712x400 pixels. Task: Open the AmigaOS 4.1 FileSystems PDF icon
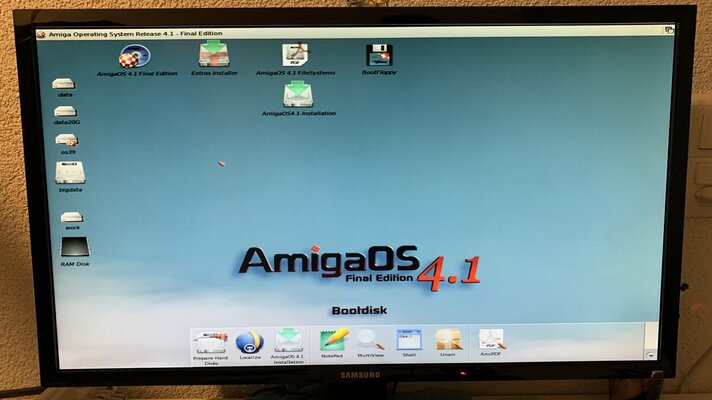click(295, 54)
